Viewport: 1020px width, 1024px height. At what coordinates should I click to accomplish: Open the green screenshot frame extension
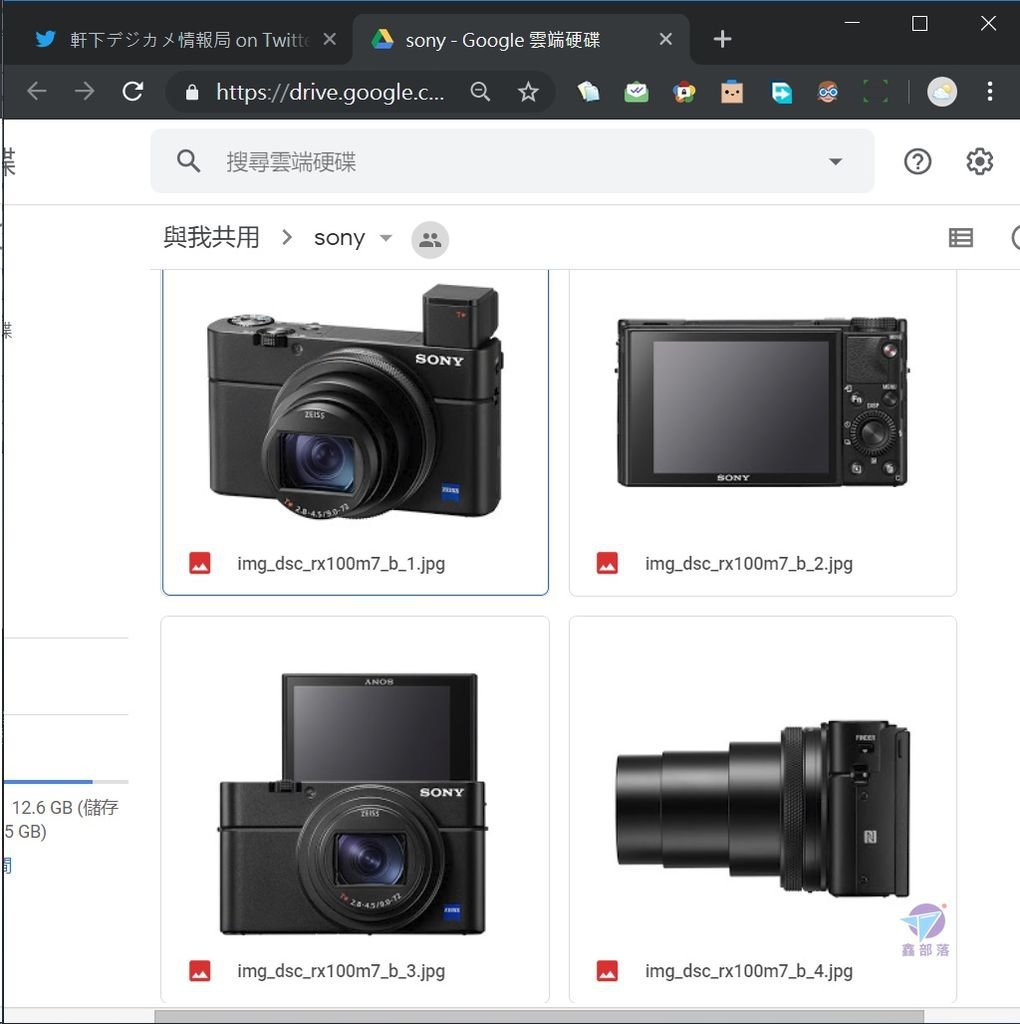pos(875,91)
